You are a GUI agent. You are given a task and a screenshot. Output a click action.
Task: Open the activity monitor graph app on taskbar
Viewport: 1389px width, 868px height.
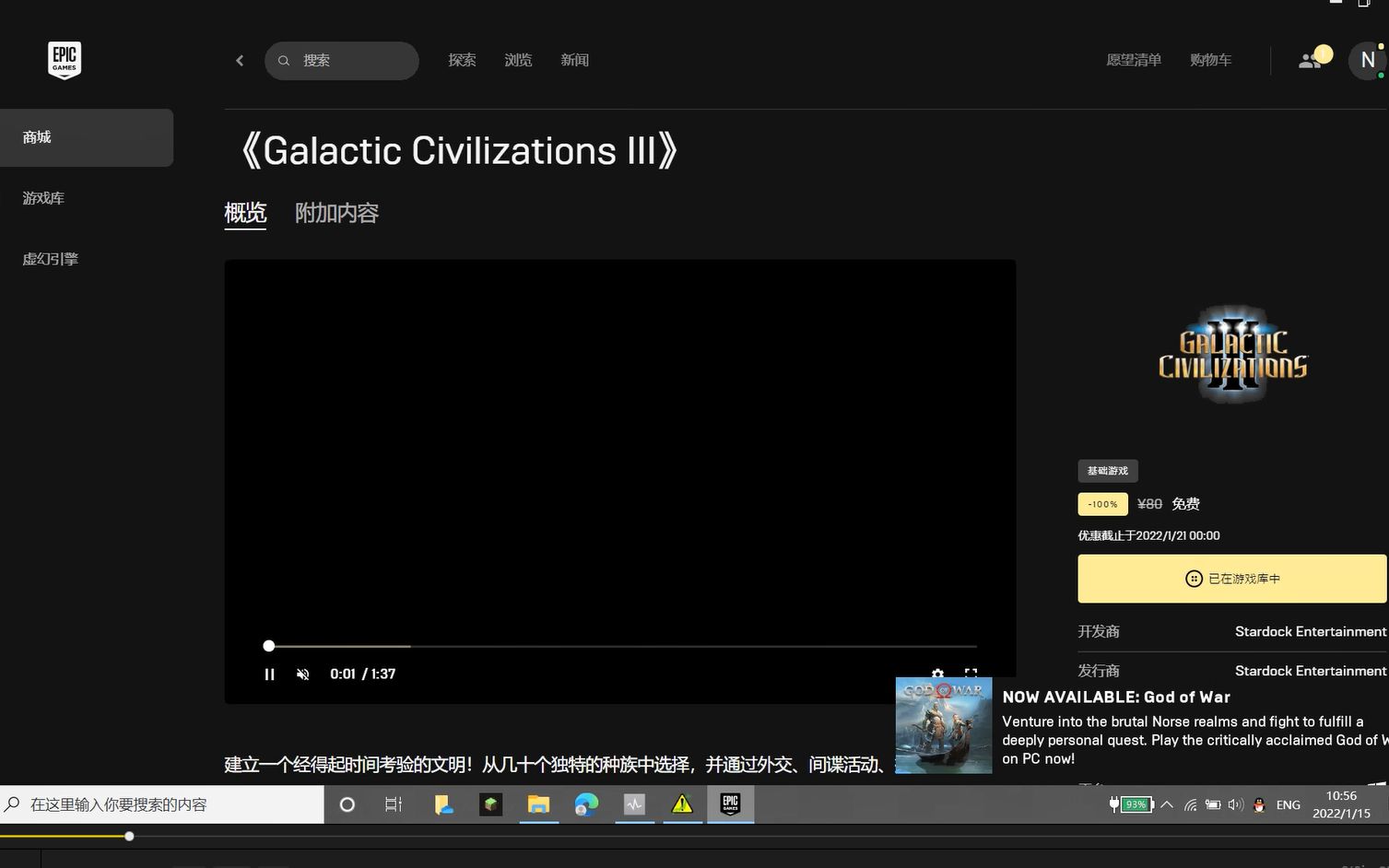pyautogui.click(x=634, y=804)
